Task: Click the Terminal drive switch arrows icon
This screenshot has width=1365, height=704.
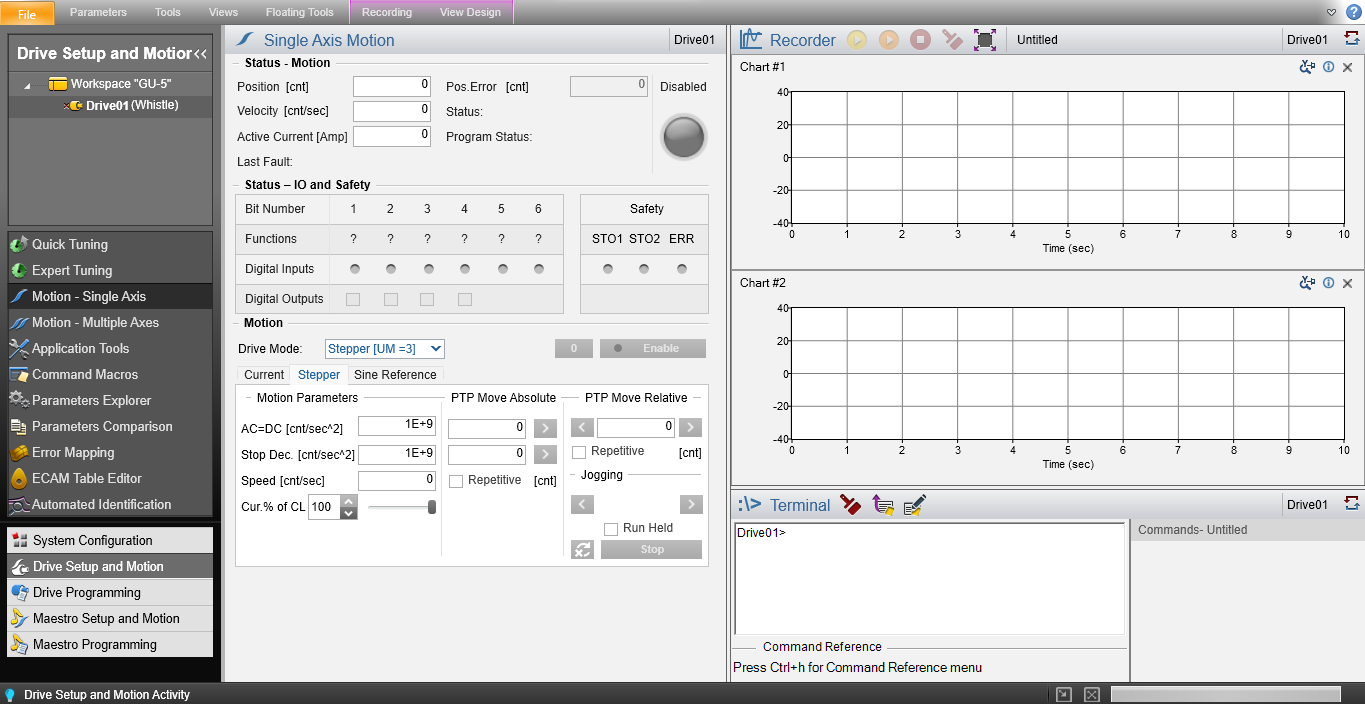Action: (x=1352, y=503)
